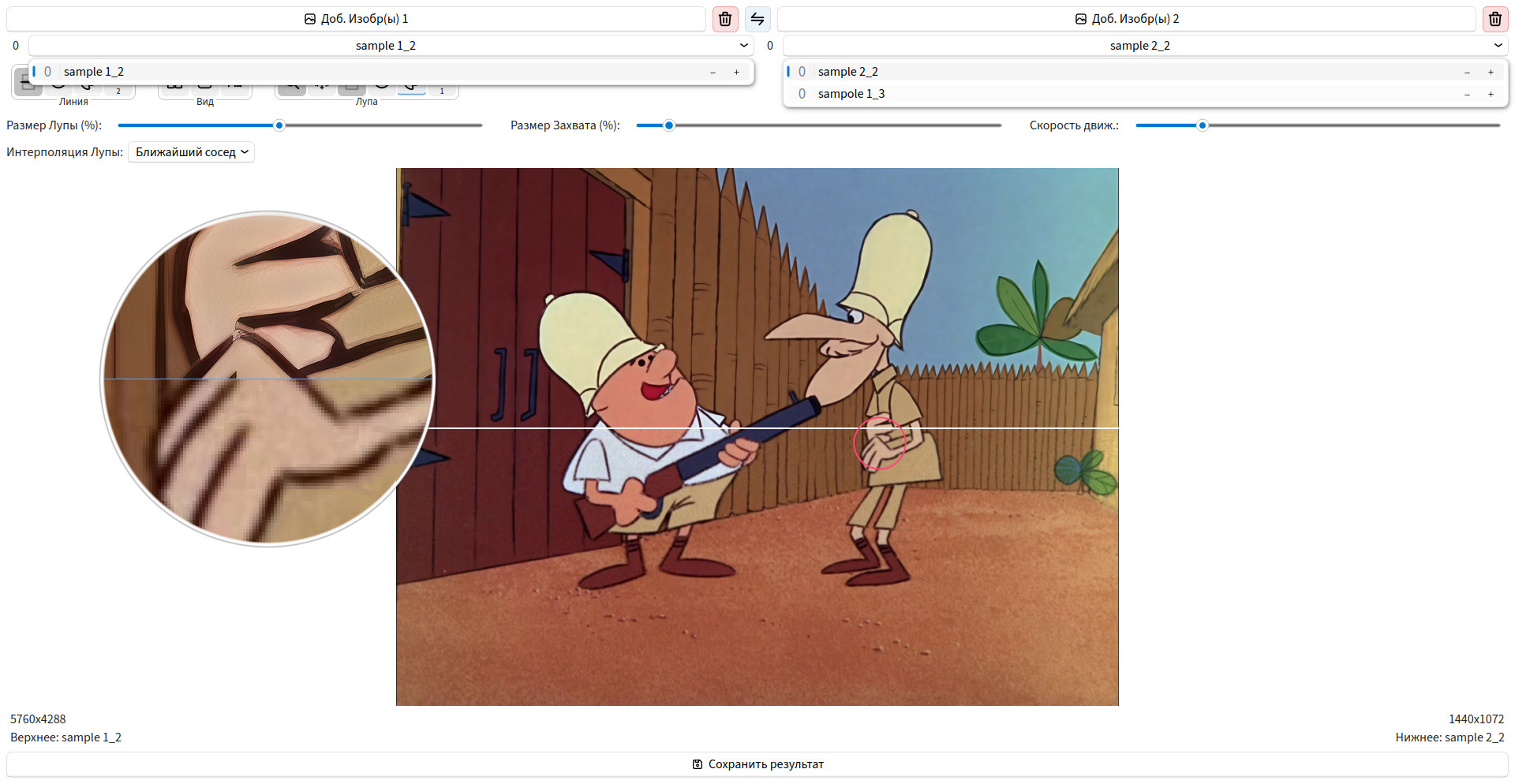Toggle the magnifier icon in the Лупа group
This screenshot has height=784, width=1515.
(x=291, y=86)
